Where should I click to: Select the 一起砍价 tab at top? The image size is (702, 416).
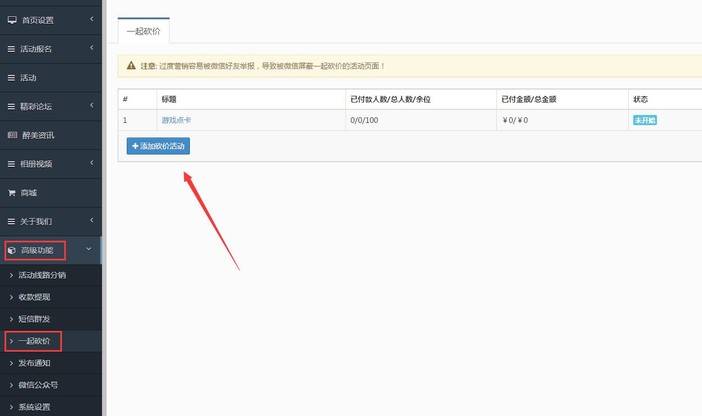[x=143, y=32]
